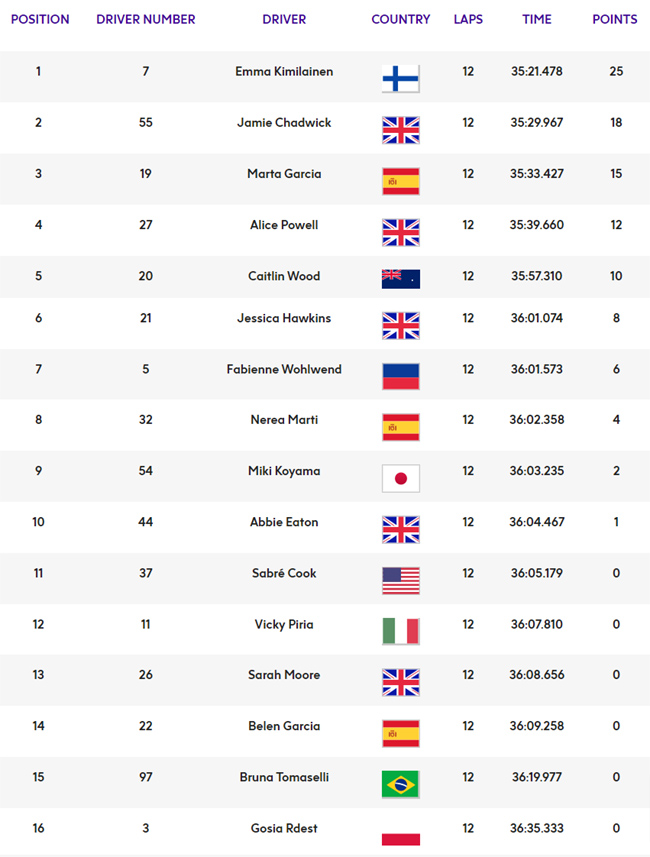Select the TIME column header
The image size is (650, 857).
(537, 19)
